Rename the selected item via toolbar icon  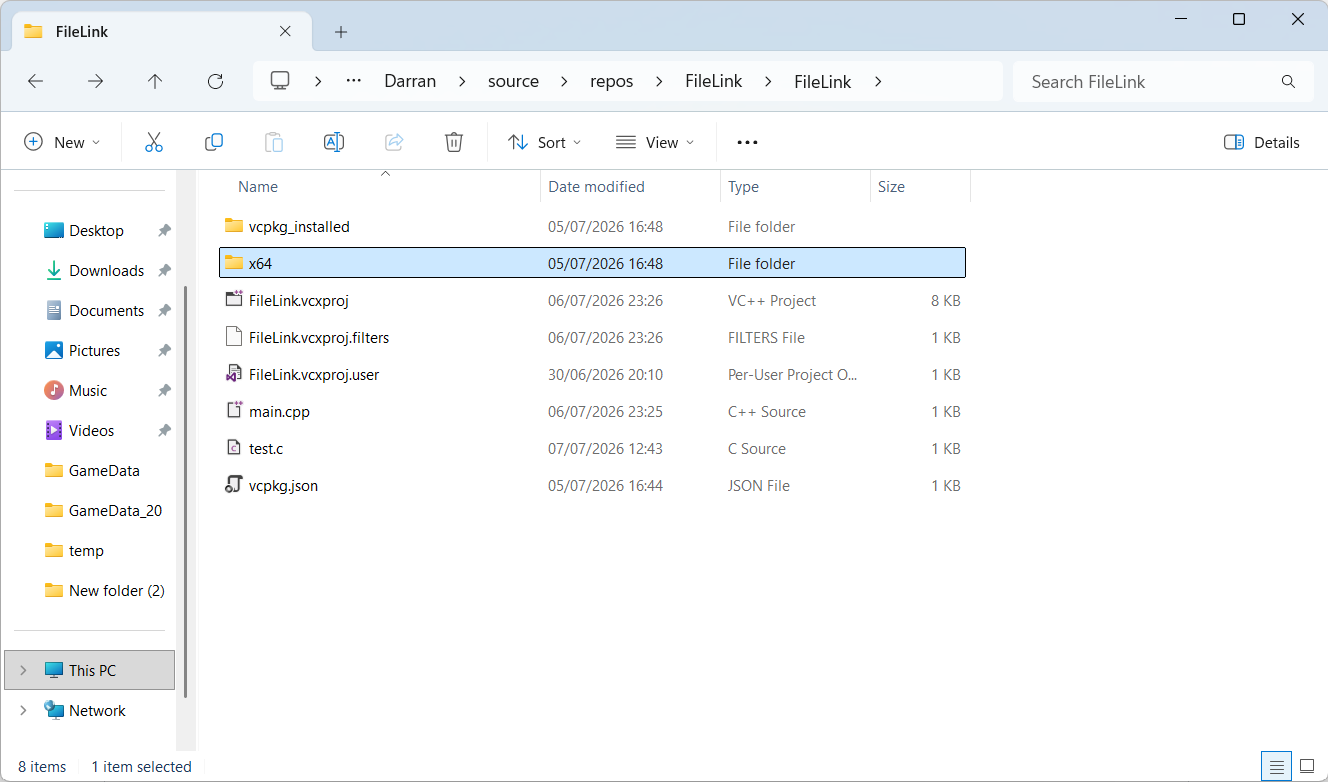(334, 142)
